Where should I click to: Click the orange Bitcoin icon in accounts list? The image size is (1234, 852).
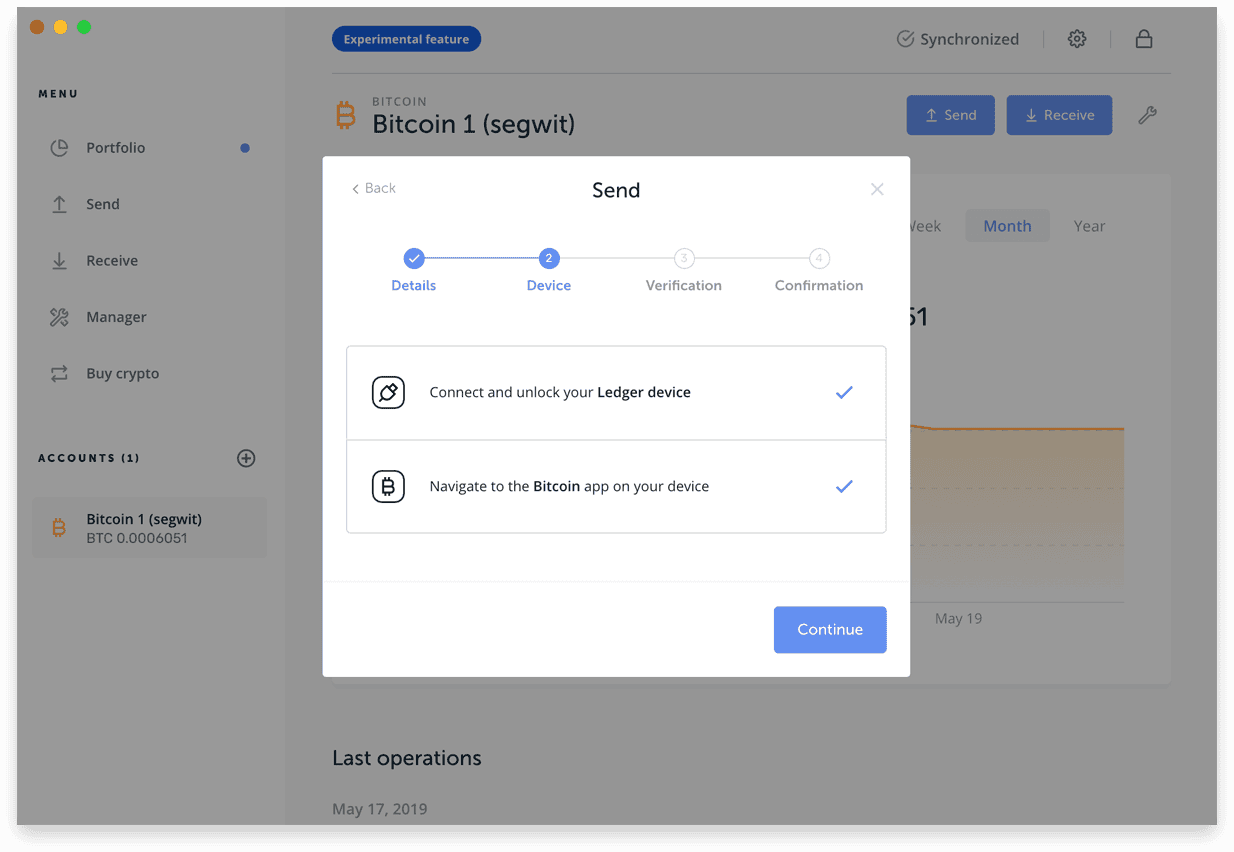59,528
